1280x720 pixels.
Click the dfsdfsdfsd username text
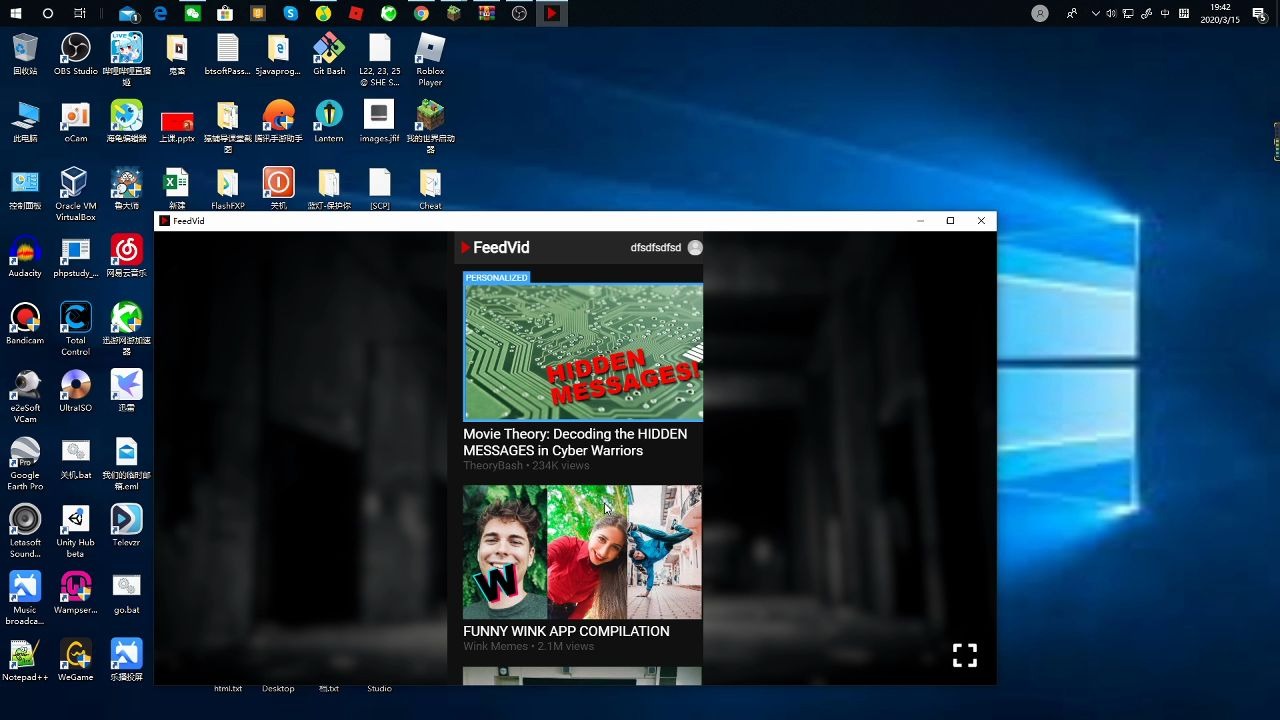[x=655, y=248]
